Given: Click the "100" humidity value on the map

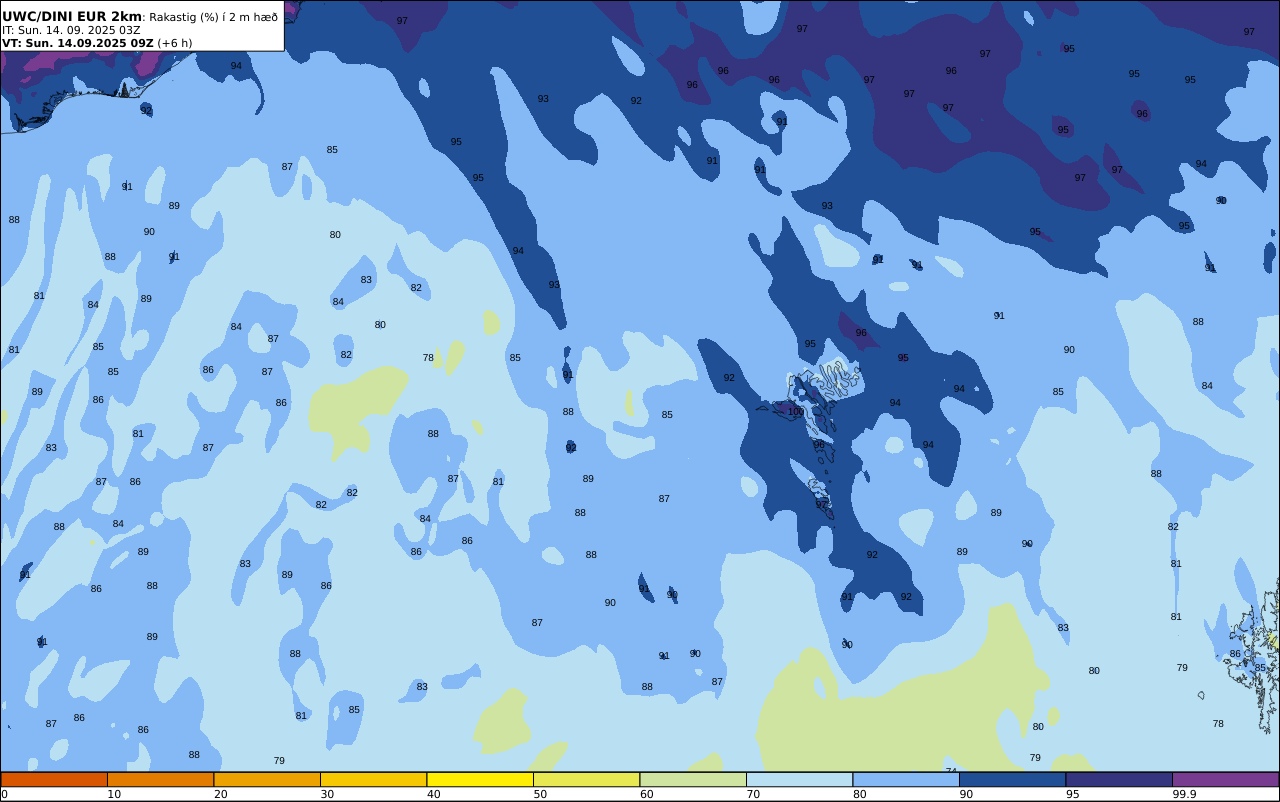Looking at the screenshot, I should tap(796, 411).
